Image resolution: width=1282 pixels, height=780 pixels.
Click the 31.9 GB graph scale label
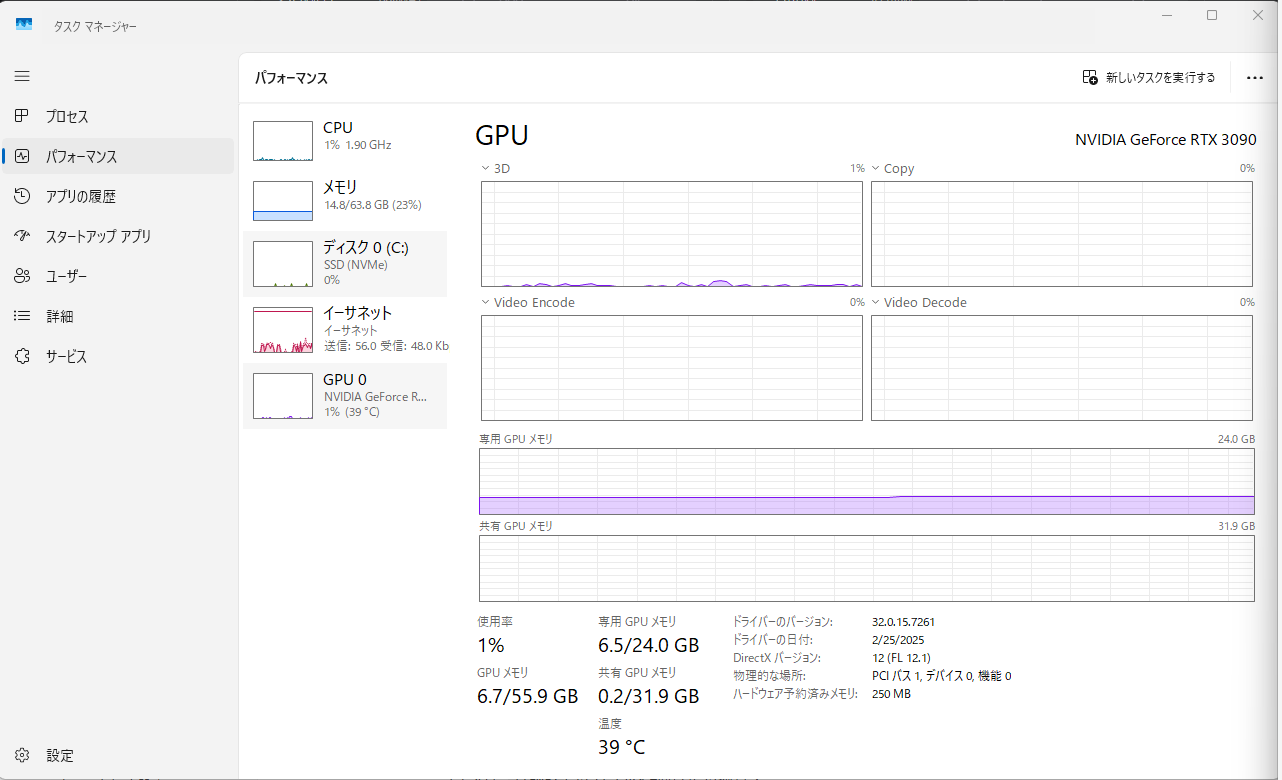coord(1235,526)
